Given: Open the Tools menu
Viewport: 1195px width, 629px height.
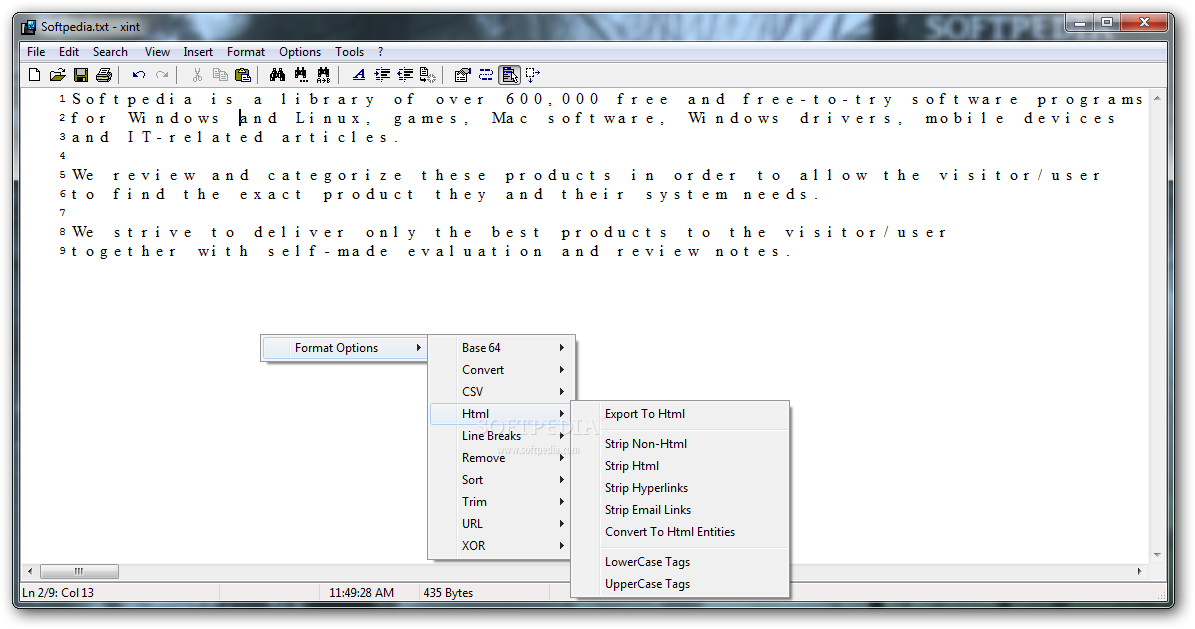Looking at the screenshot, I should pos(349,52).
